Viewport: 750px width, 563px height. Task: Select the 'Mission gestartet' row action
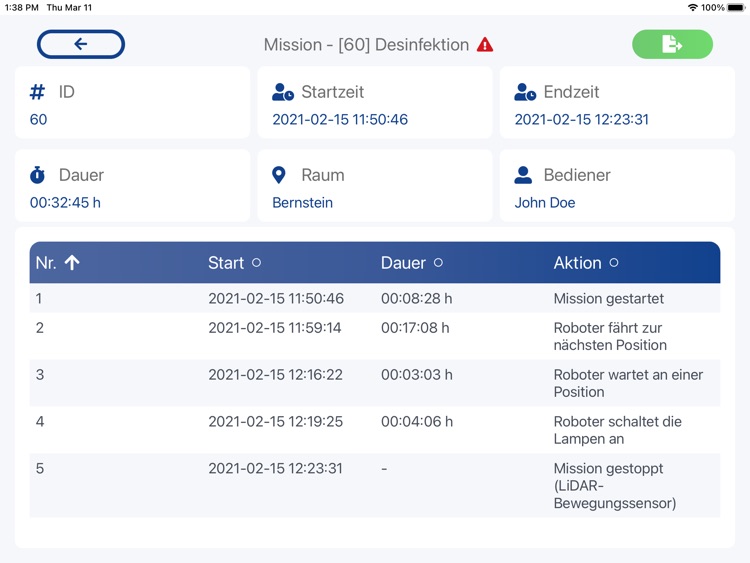pyautogui.click(x=608, y=298)
